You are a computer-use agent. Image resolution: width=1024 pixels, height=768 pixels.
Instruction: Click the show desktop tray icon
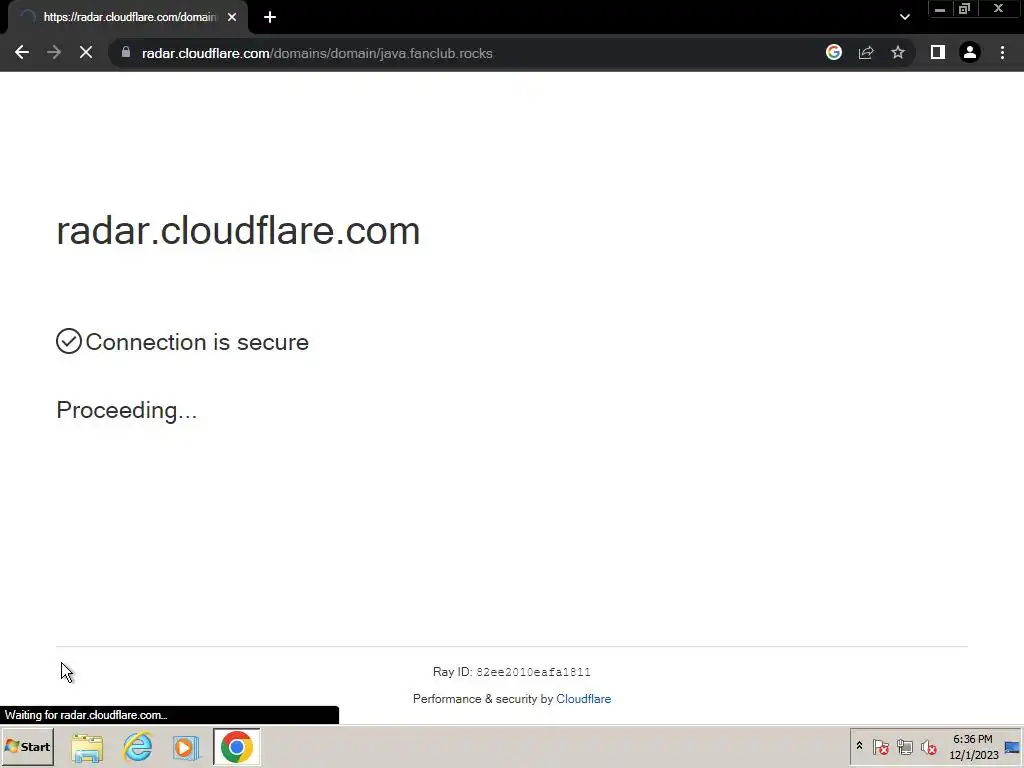pyautogui.click(x=1012, y=747)
